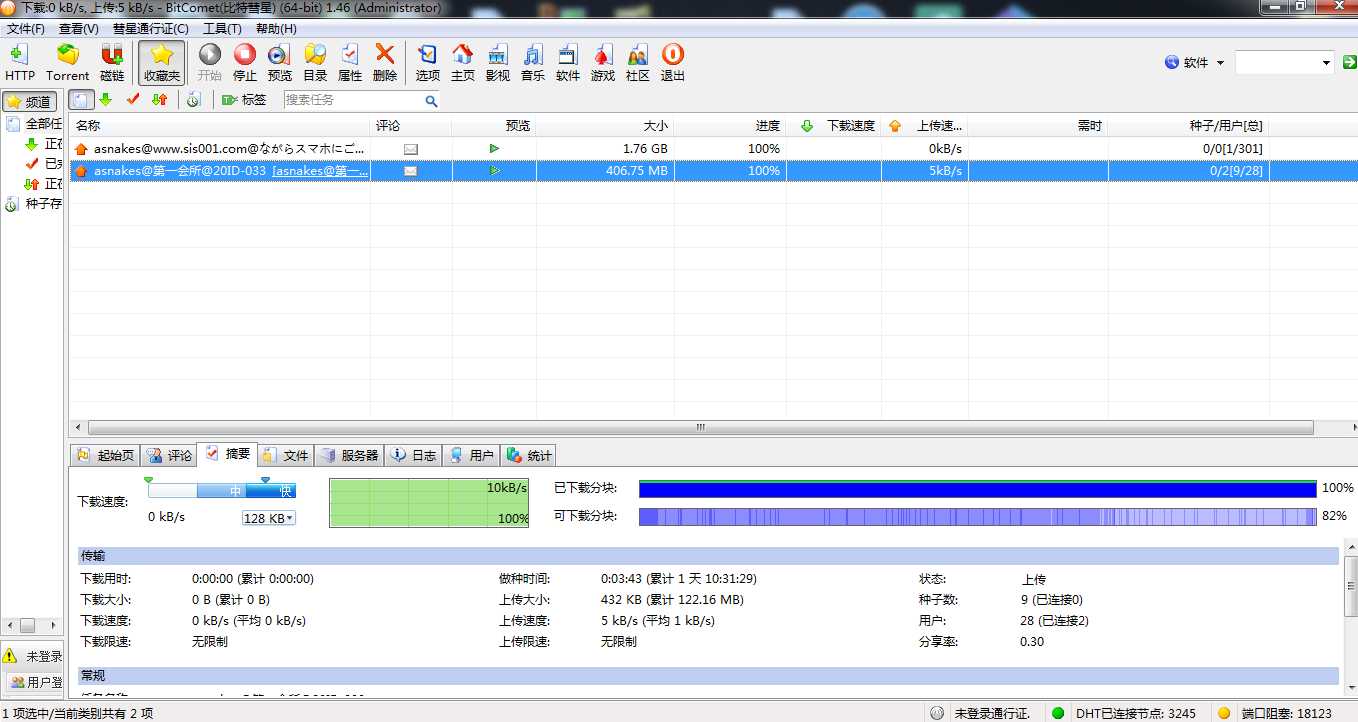Open the 音乐 music channel icon

pyautogui.click(x=532, y=62)
